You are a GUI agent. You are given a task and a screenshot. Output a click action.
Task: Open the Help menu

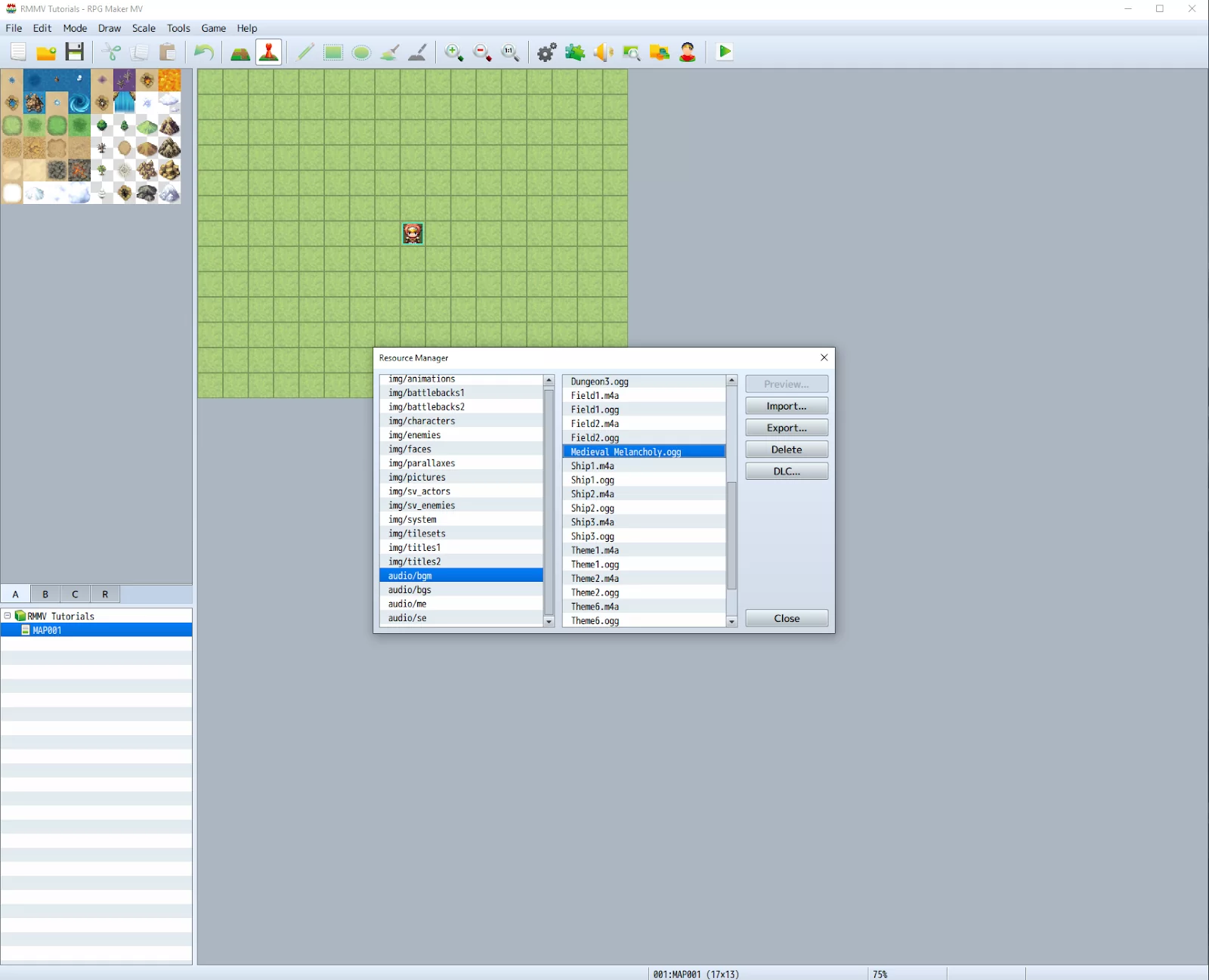[x=247, y=28]
